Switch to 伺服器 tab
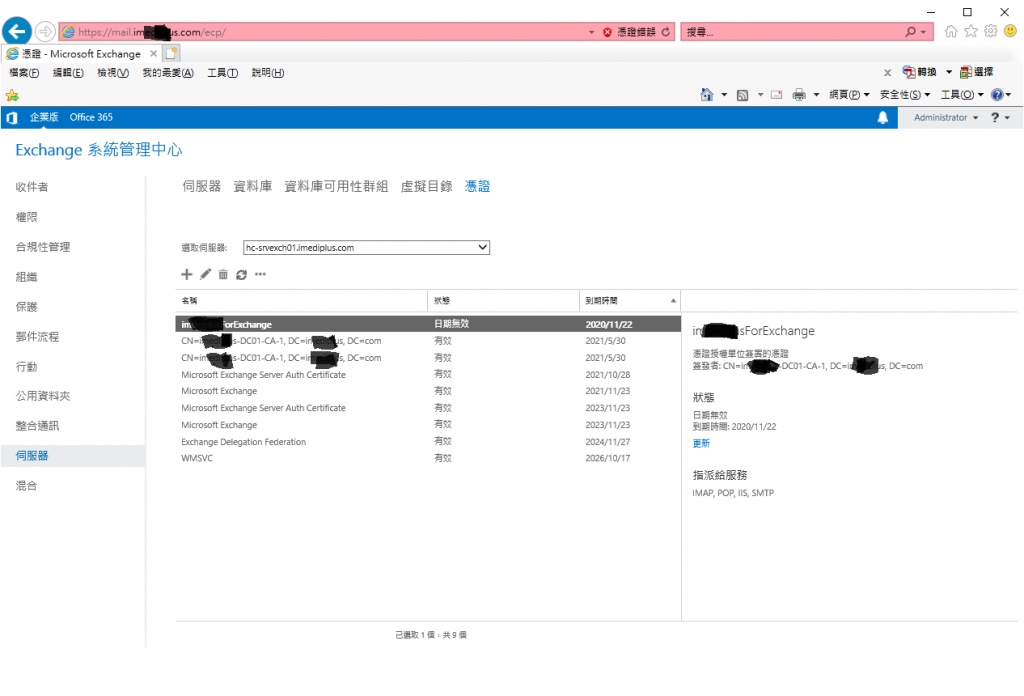Viewport: 1024px width, 696px height. coord(201,186)
